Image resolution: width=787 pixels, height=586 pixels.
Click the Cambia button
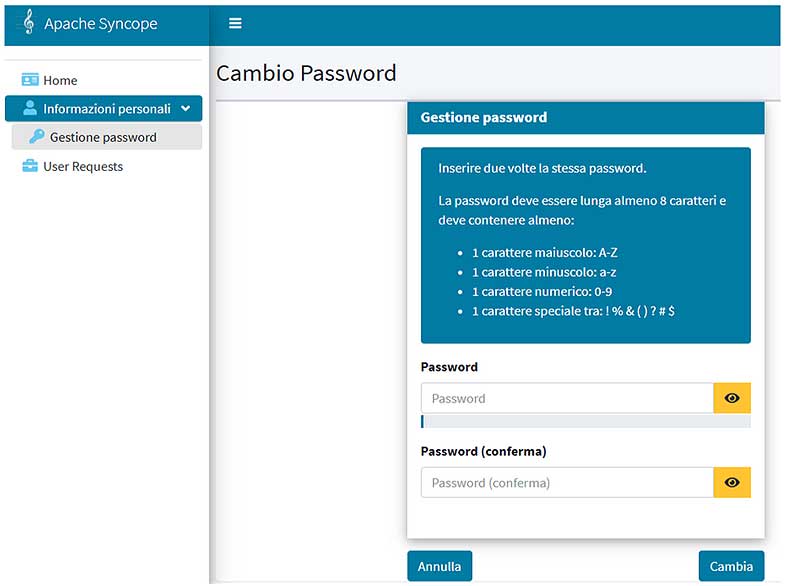coord(731,566)
